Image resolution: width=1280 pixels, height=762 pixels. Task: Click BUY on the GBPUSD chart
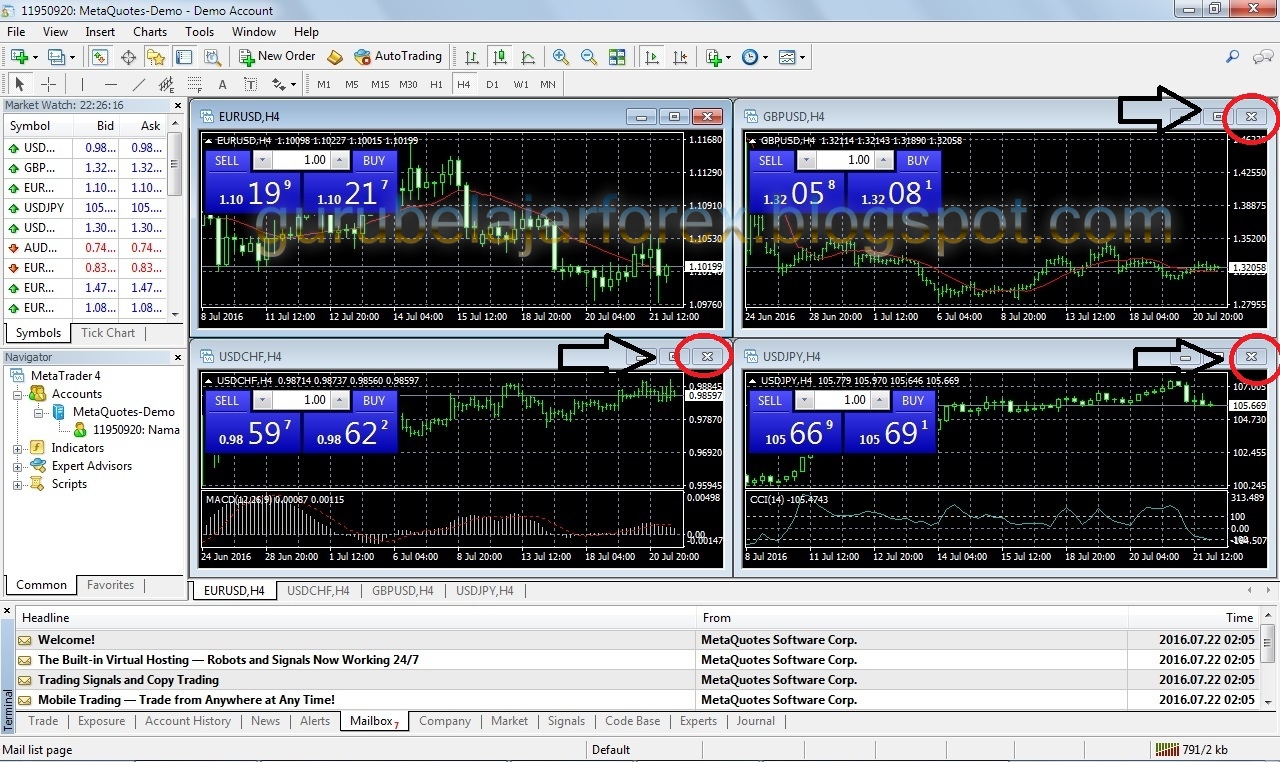pos(918,160)
